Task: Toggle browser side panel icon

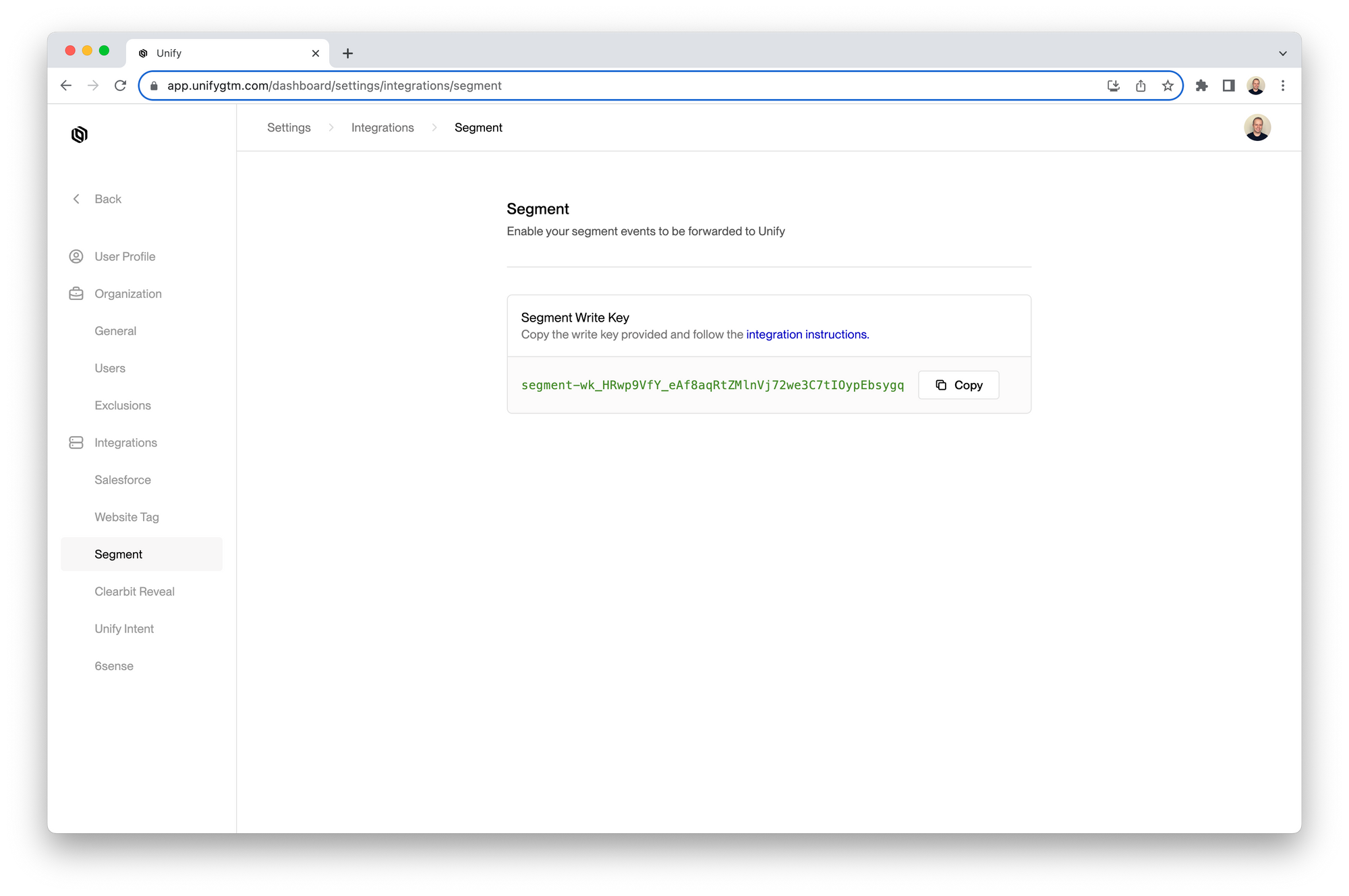Action: click(1228, 86)
